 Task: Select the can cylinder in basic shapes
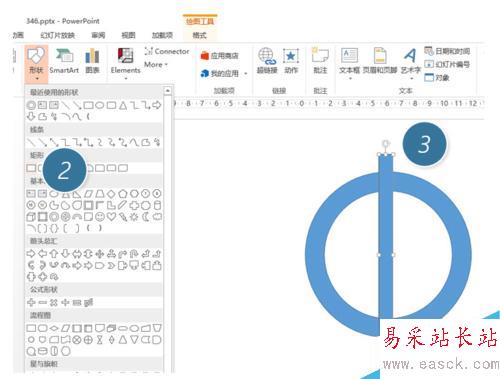[157, 205]
